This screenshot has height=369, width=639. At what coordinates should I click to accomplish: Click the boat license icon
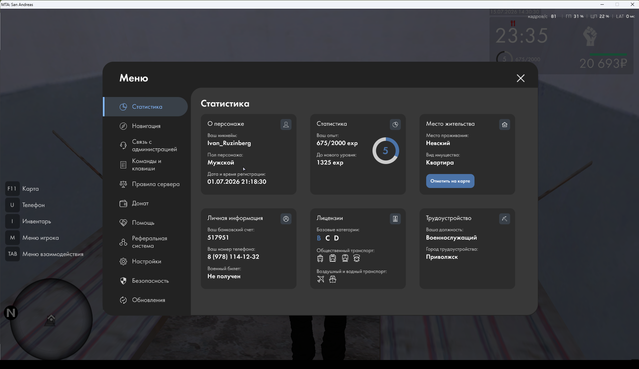tap(333, 279)
